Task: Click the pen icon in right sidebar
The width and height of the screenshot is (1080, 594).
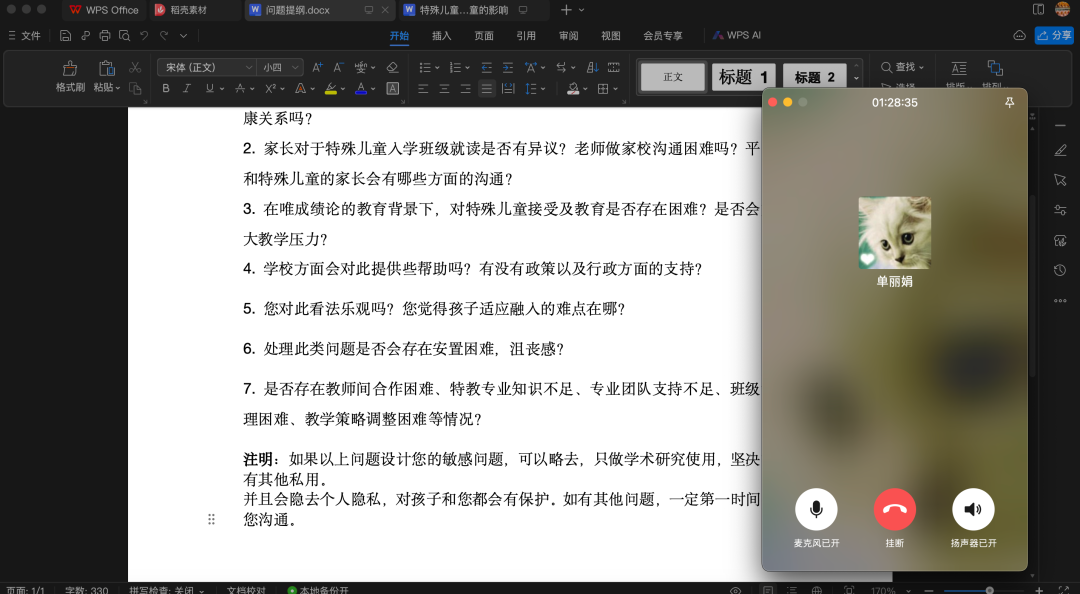Action: (1060, 150)
